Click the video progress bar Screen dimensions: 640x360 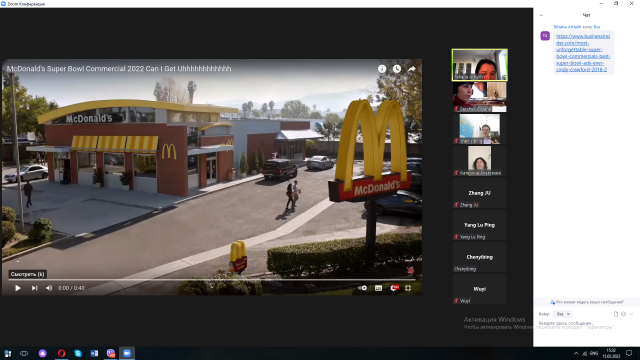[x=212, y=280]
